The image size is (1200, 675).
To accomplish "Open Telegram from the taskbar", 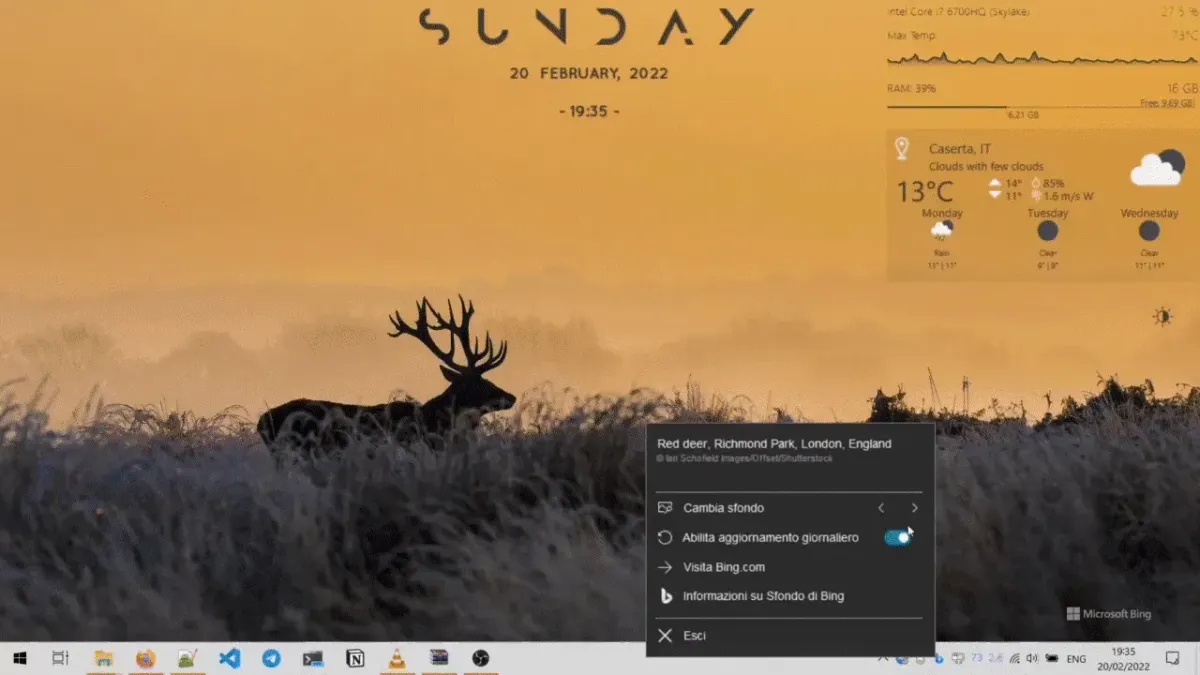I will (271, 658).
